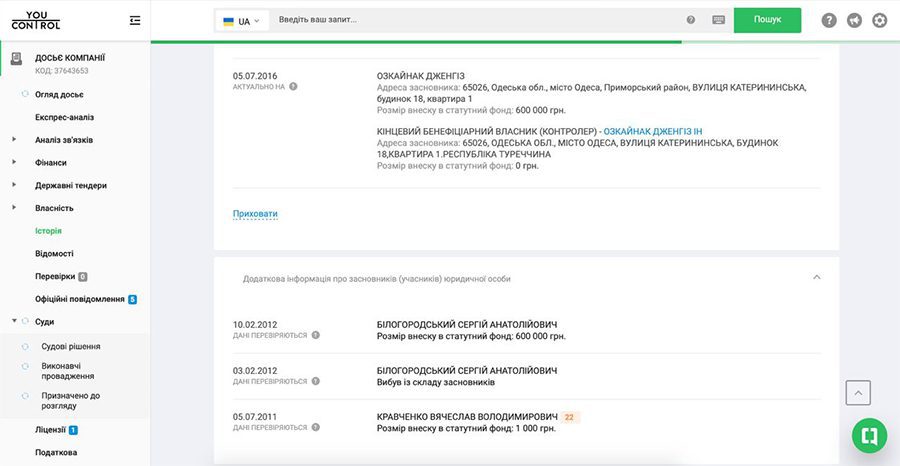The height and width of the screenshot is (466, 900).
Task: Click the green Пошук button
Action: (x=767, y=20)
